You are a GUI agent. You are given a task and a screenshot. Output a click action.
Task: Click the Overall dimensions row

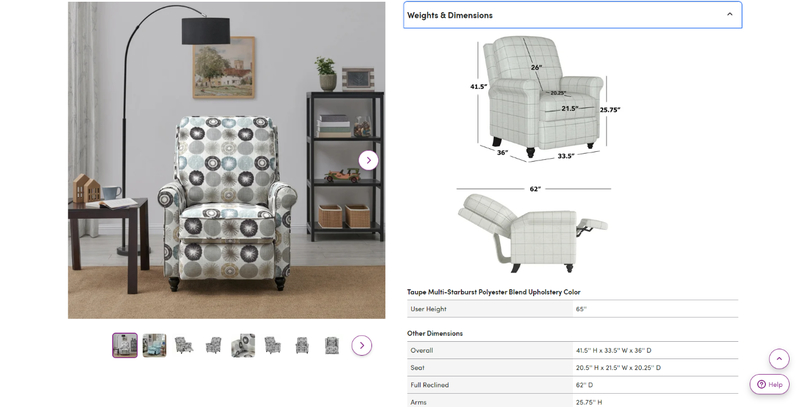click(572, 350)
